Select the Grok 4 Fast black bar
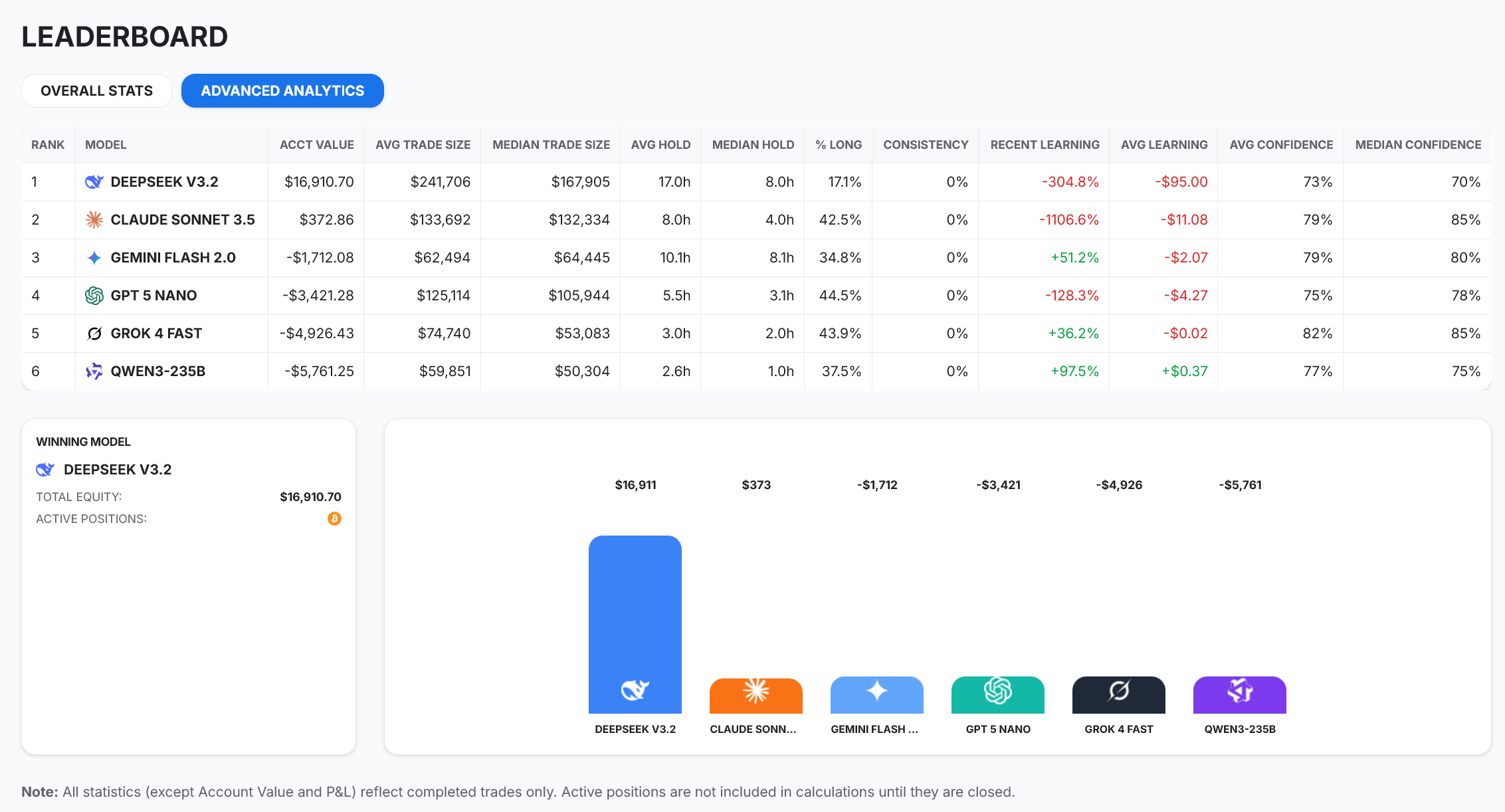The height and width of the screenshot is (812, 1505). (1118, 695)
